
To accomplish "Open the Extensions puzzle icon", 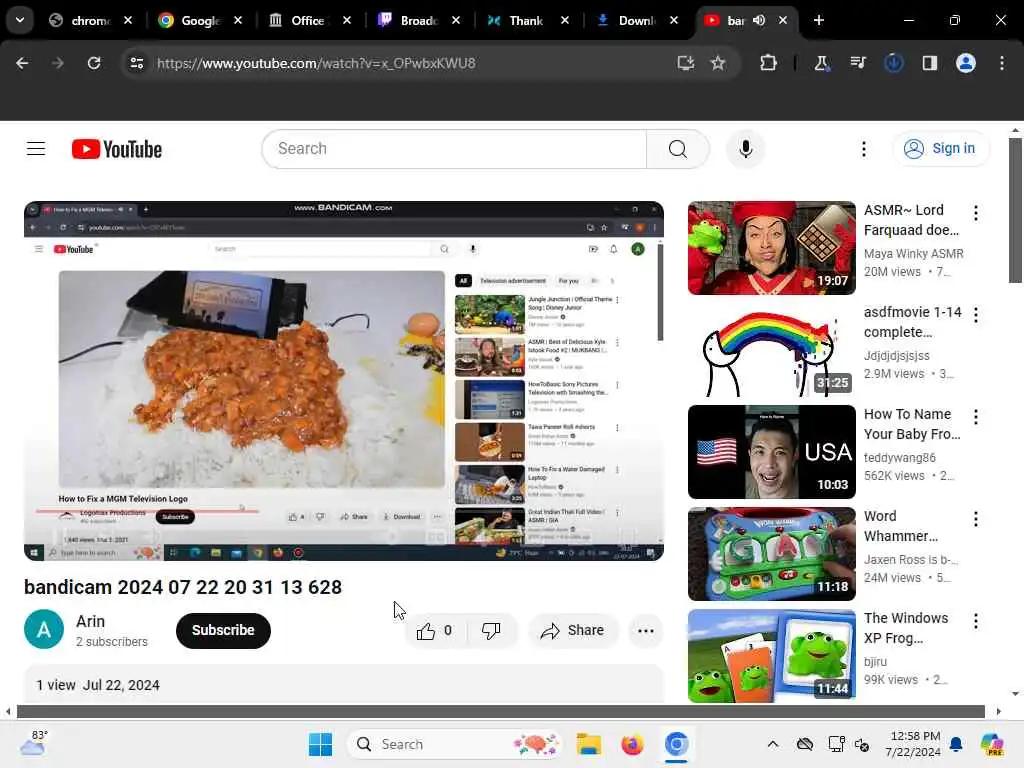I will point(769,63).
